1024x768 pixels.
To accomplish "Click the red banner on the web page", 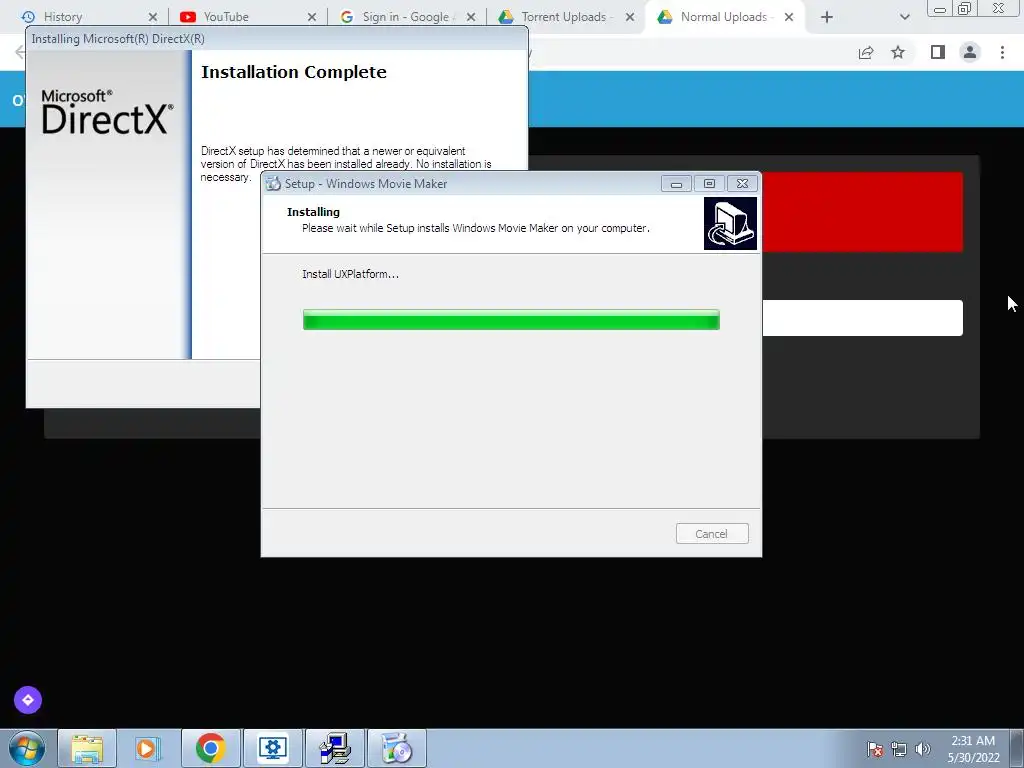I will (862, 212).
